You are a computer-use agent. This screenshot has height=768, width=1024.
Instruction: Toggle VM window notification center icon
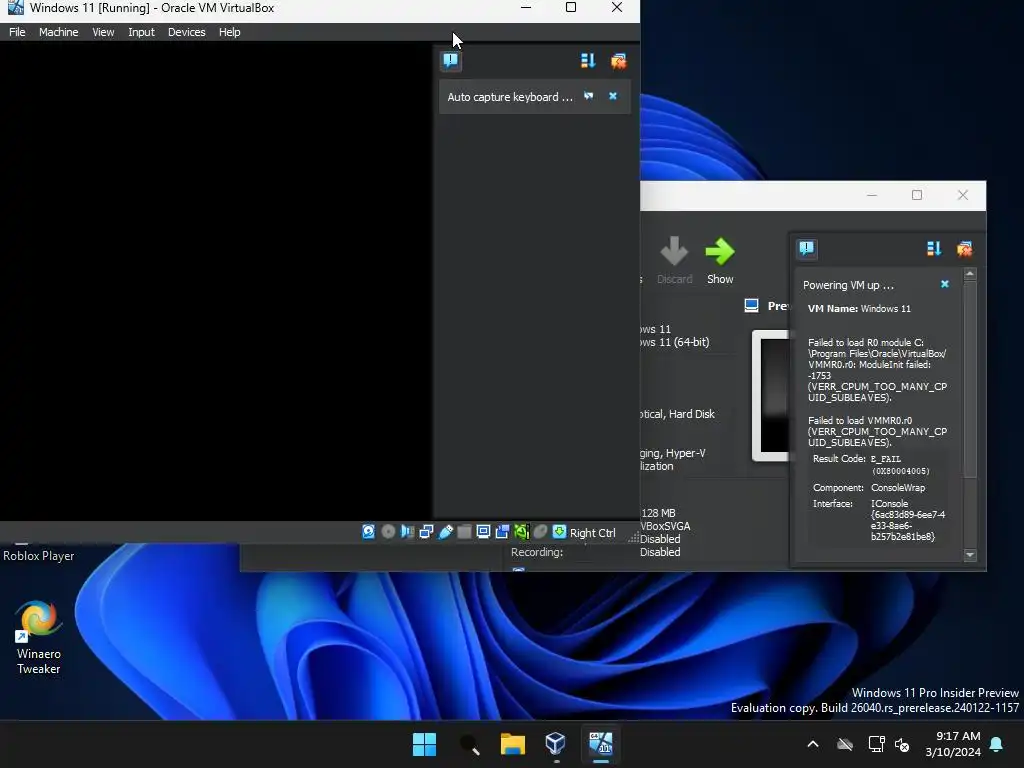point(451,61)
